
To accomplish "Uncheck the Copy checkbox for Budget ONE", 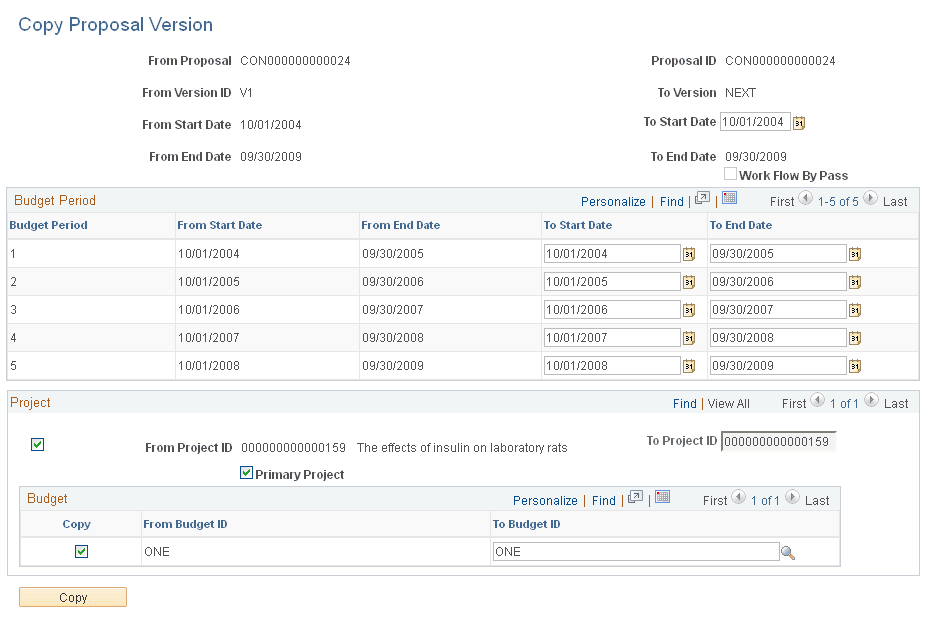I will click(x=80, y=551).
